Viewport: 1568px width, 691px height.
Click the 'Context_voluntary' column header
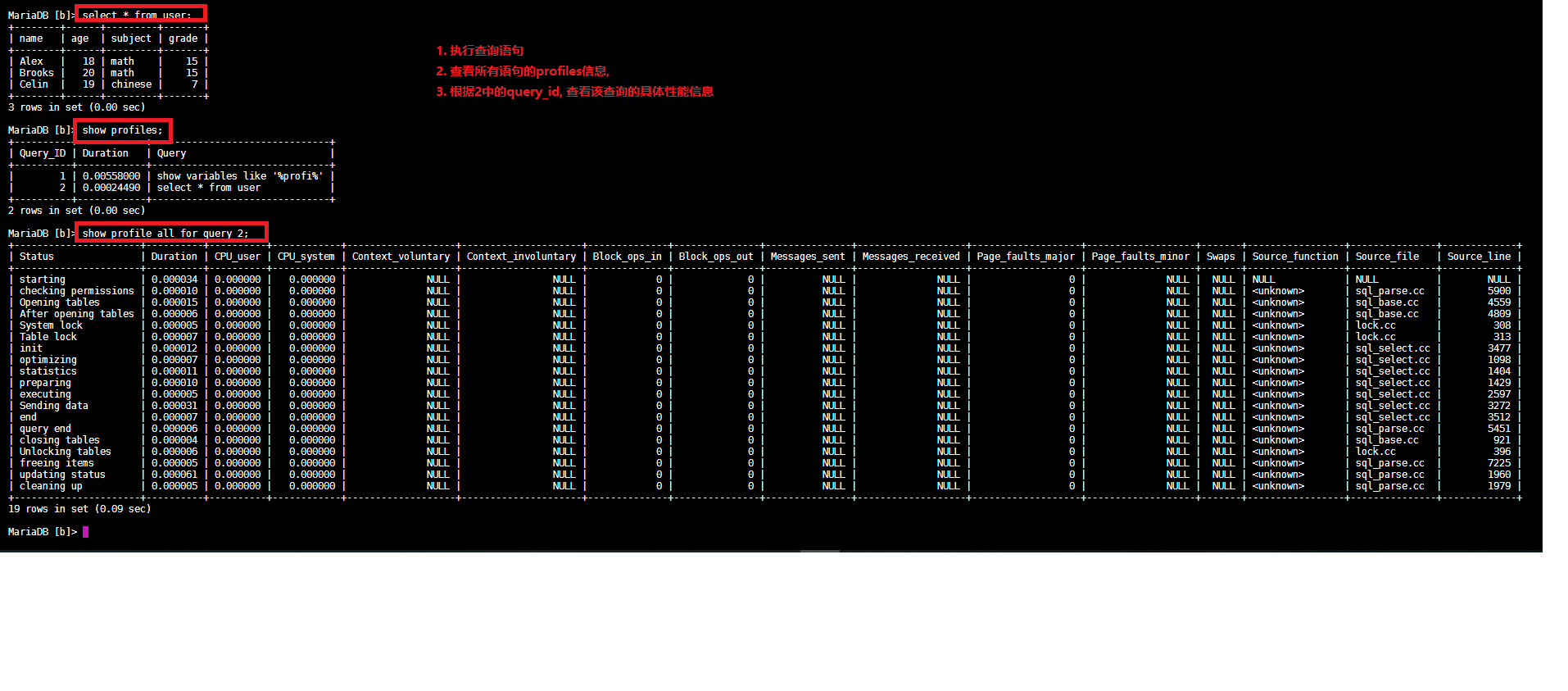click(401, 257)
